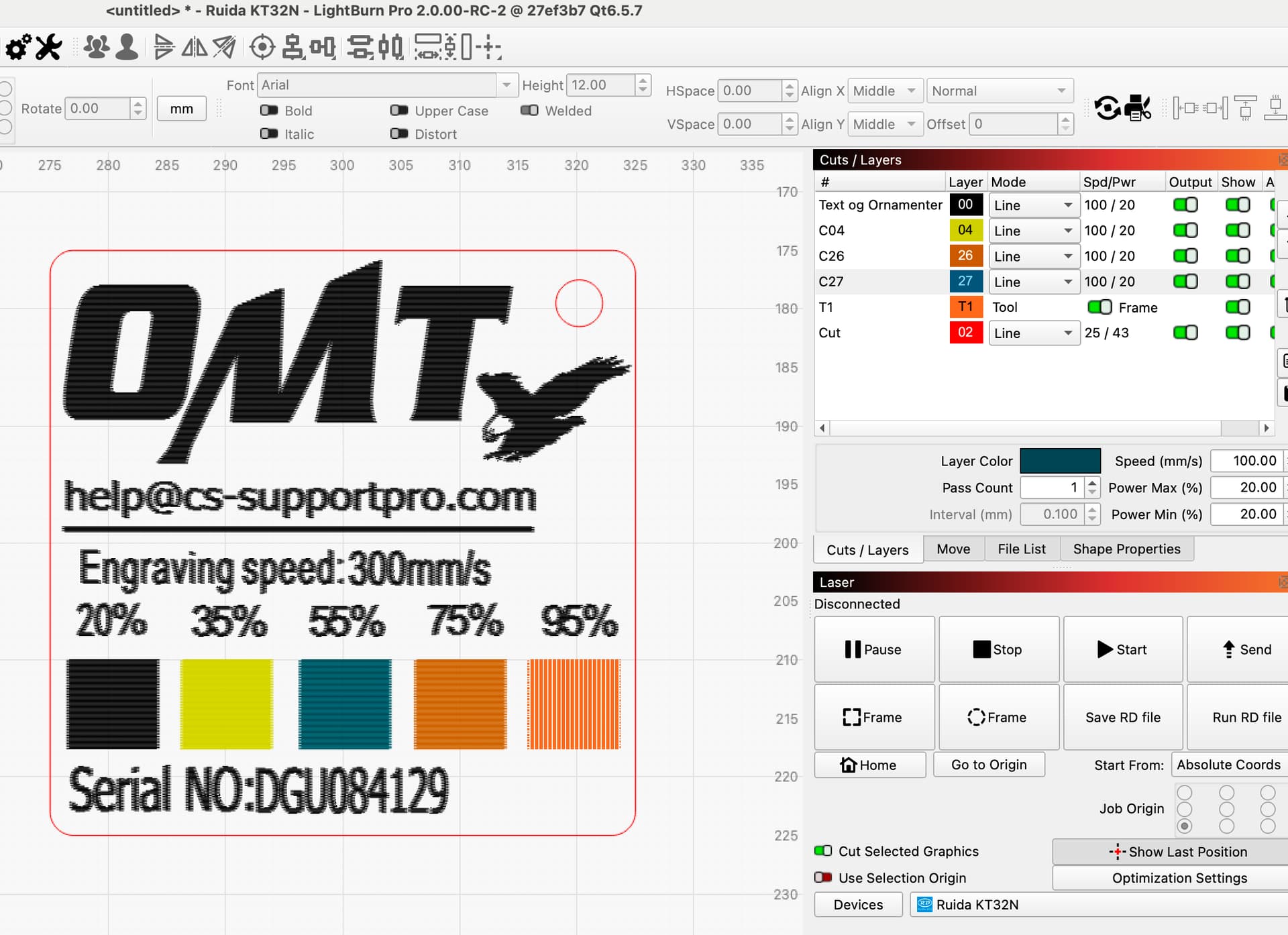The width and height of the screenshot is (1288, 935).
Task: Select bottom-left Job Origin radio button
Action: (x=1185, y=826)
